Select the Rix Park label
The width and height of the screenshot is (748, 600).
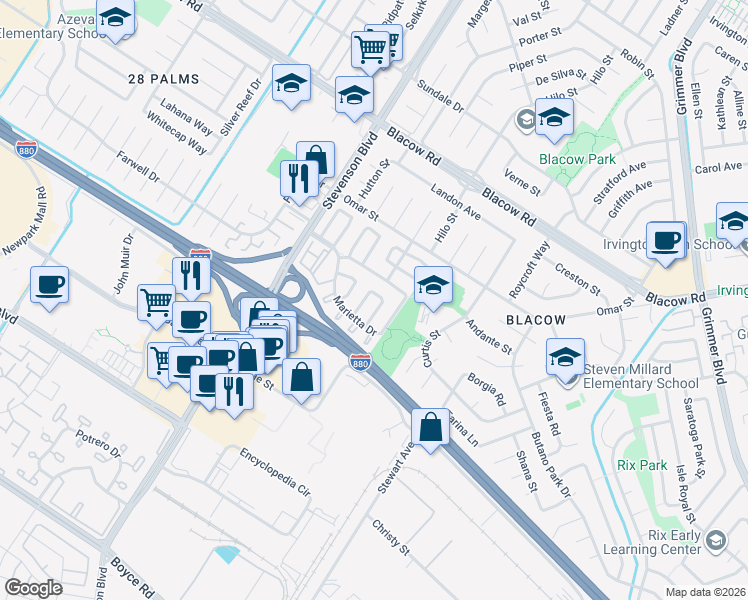point(642,465)
